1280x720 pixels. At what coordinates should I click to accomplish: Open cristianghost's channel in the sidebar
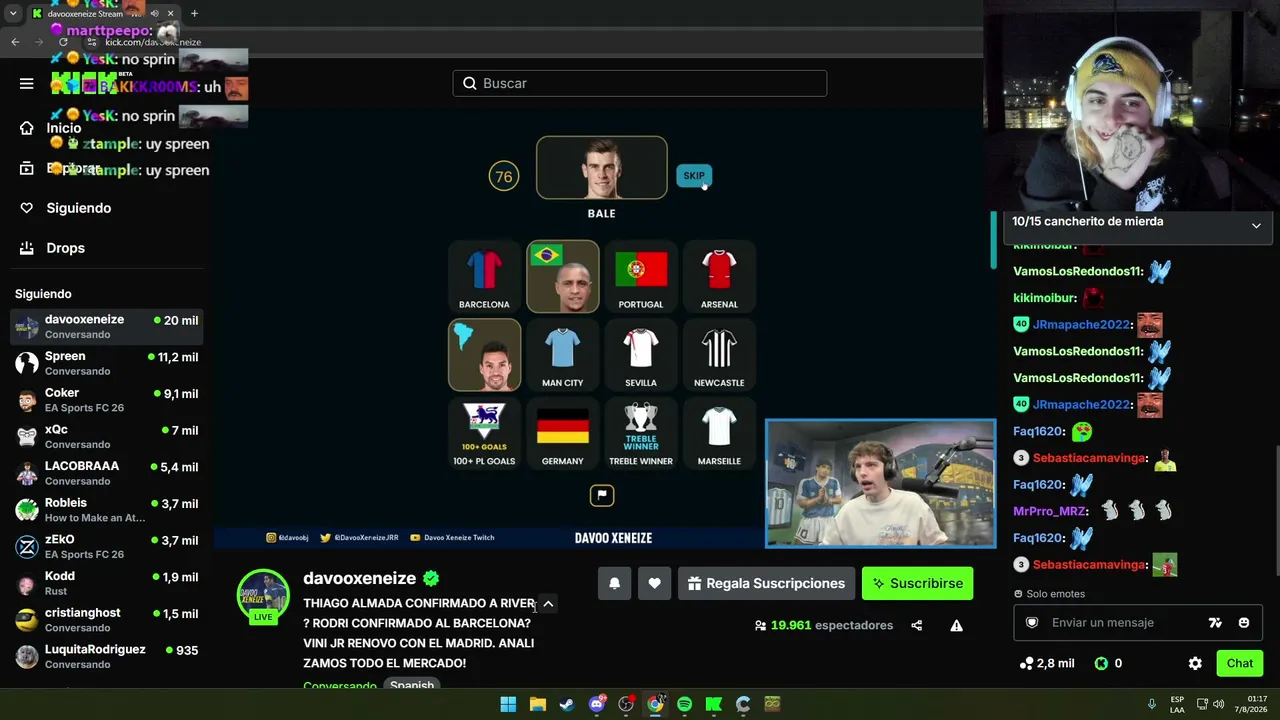tap(106, 620)
